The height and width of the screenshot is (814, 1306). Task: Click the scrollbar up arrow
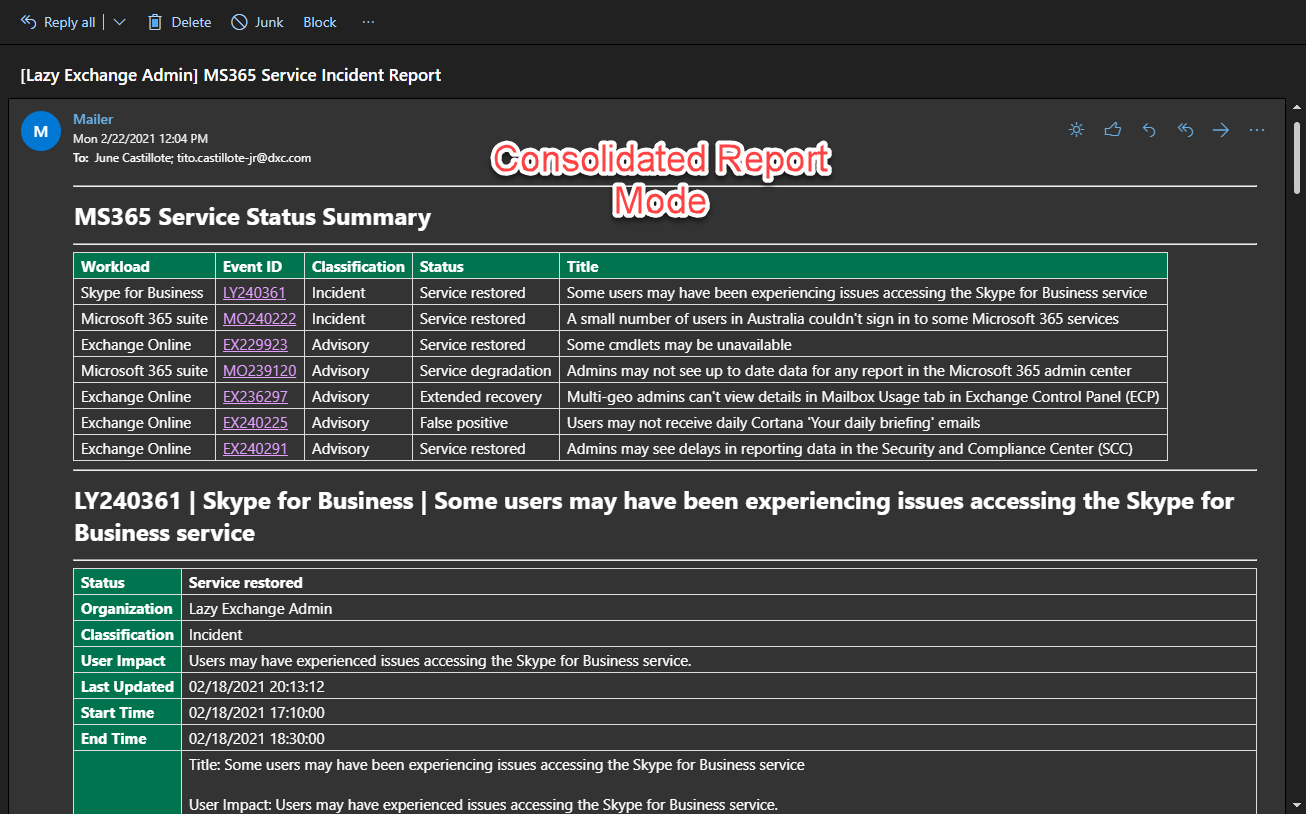pyautogui.click(x=1297, y=107)
